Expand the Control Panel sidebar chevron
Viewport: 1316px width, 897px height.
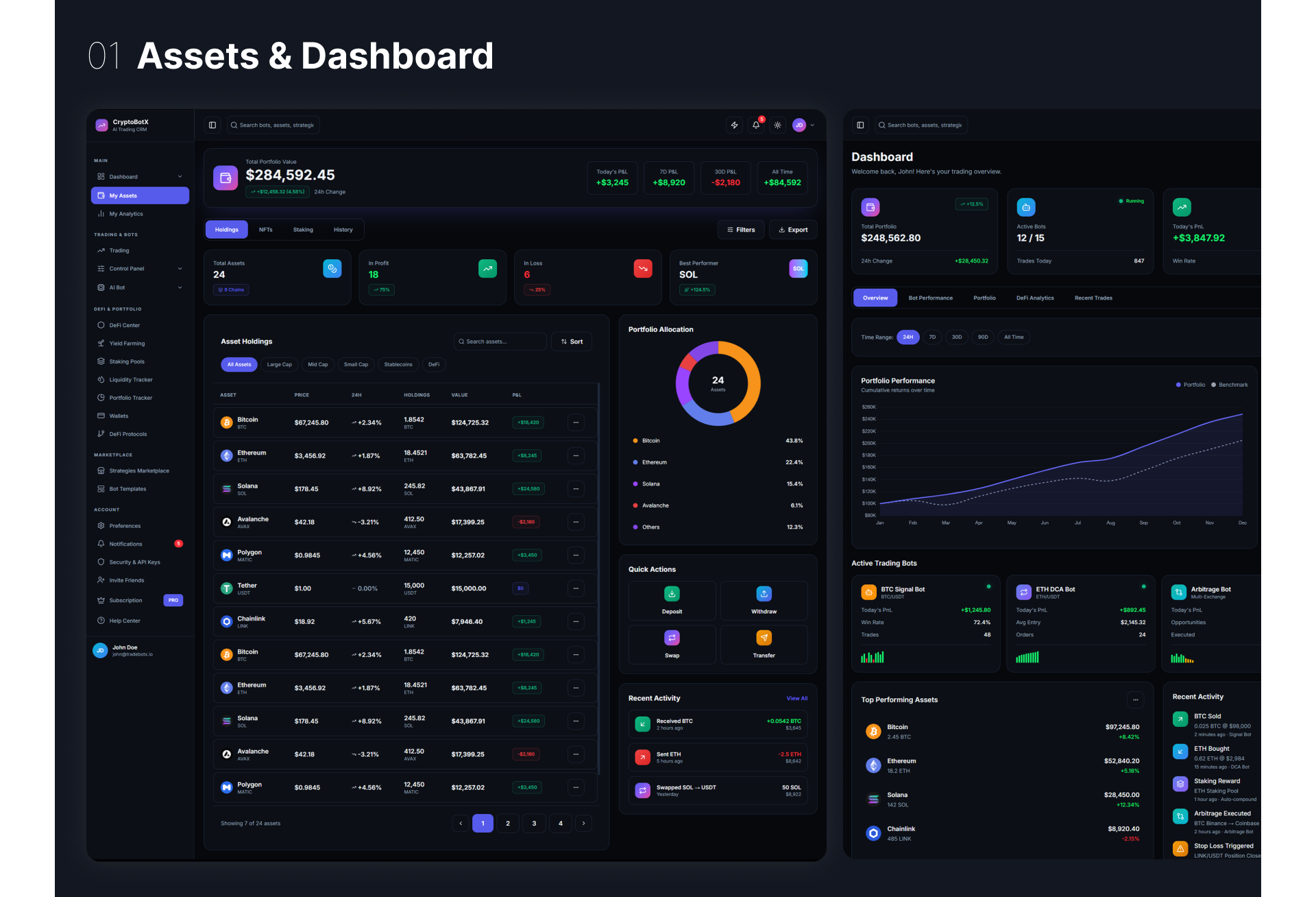click(x=180, y=269)
